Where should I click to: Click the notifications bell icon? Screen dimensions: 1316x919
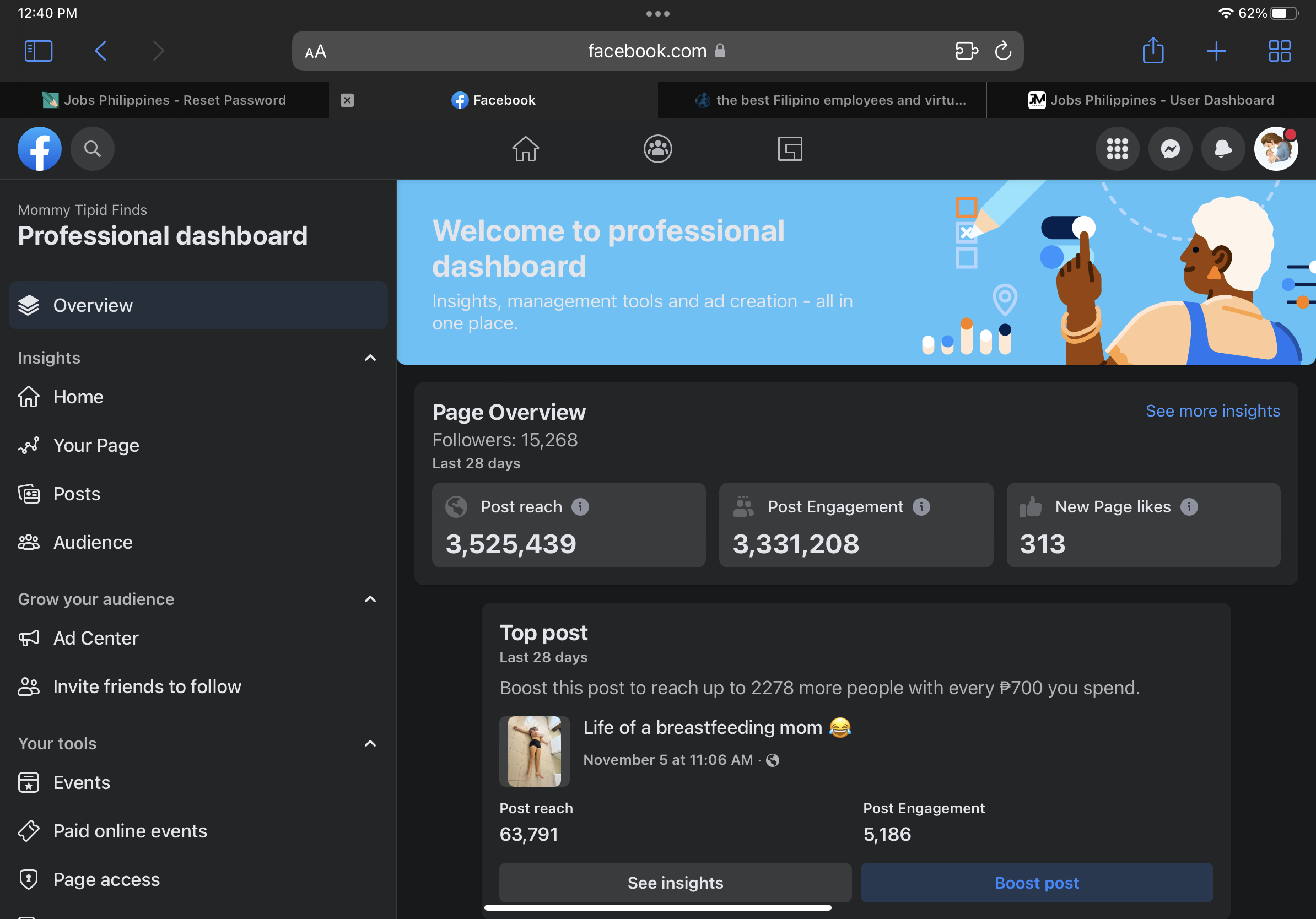tap(1222, 149)
